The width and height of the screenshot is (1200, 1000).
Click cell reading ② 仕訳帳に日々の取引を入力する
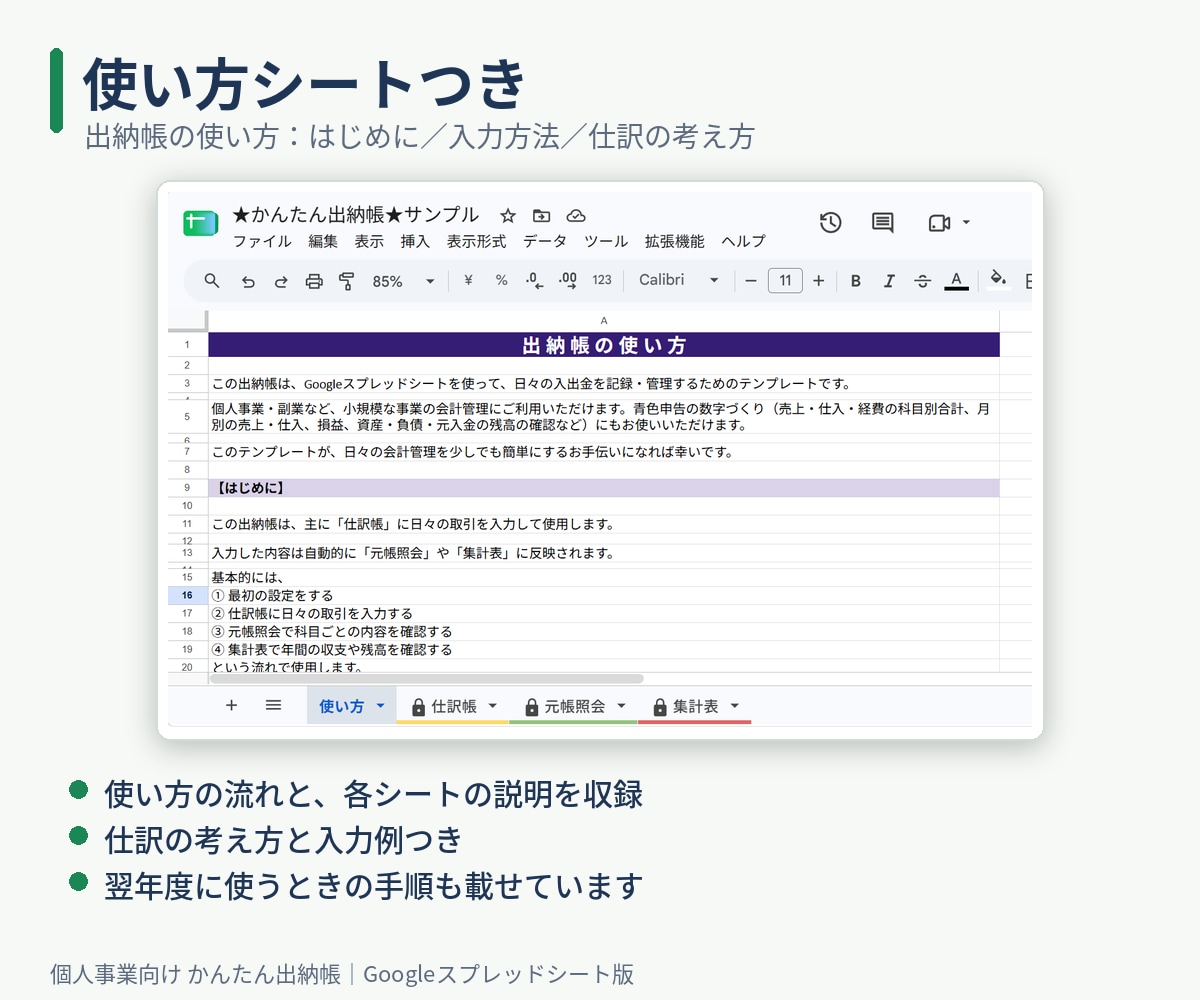coord(604,613)
